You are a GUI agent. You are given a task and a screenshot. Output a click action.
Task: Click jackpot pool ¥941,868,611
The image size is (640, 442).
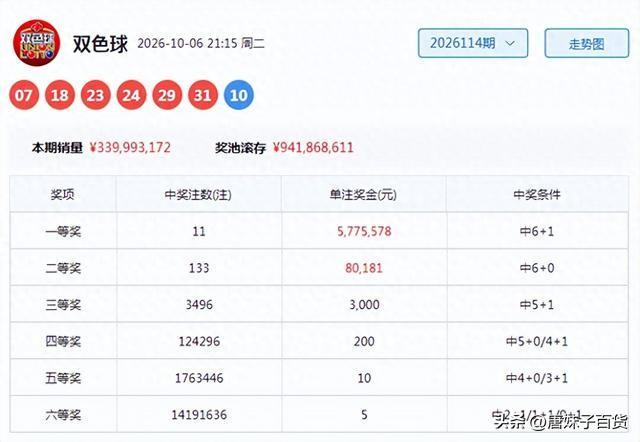[x=313, y=147]
